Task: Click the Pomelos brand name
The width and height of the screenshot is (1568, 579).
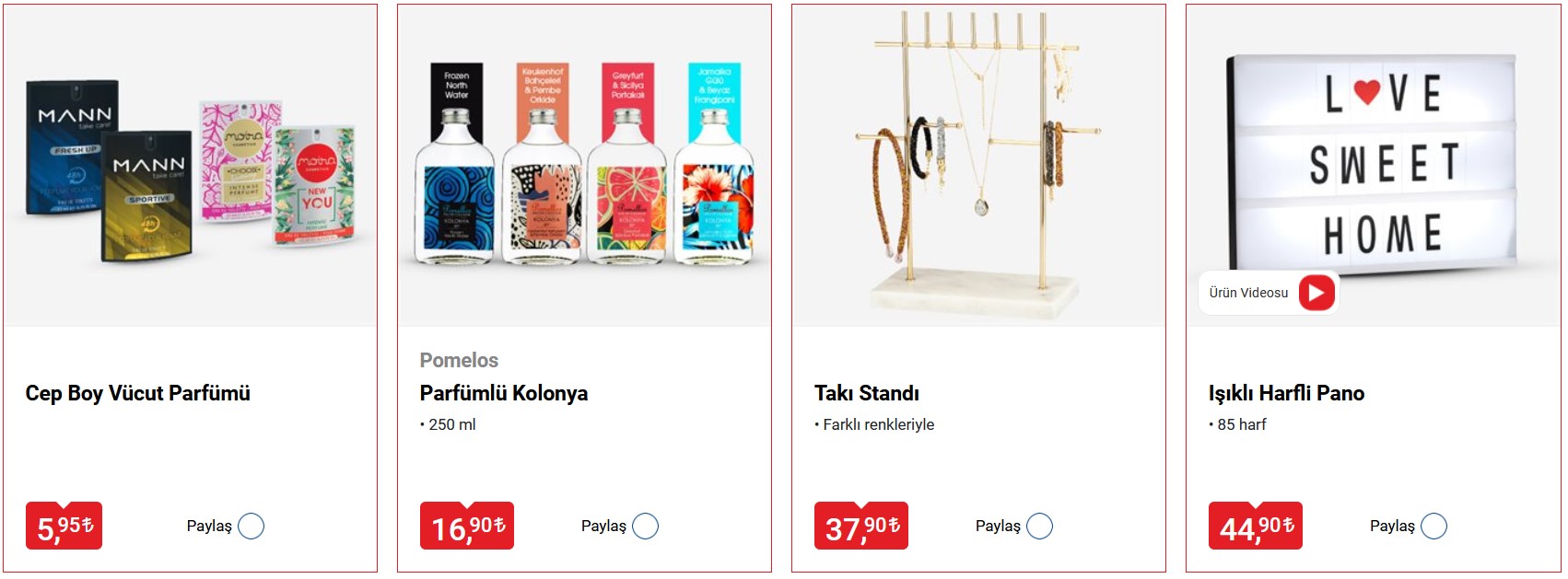Action: click(459, 361)
